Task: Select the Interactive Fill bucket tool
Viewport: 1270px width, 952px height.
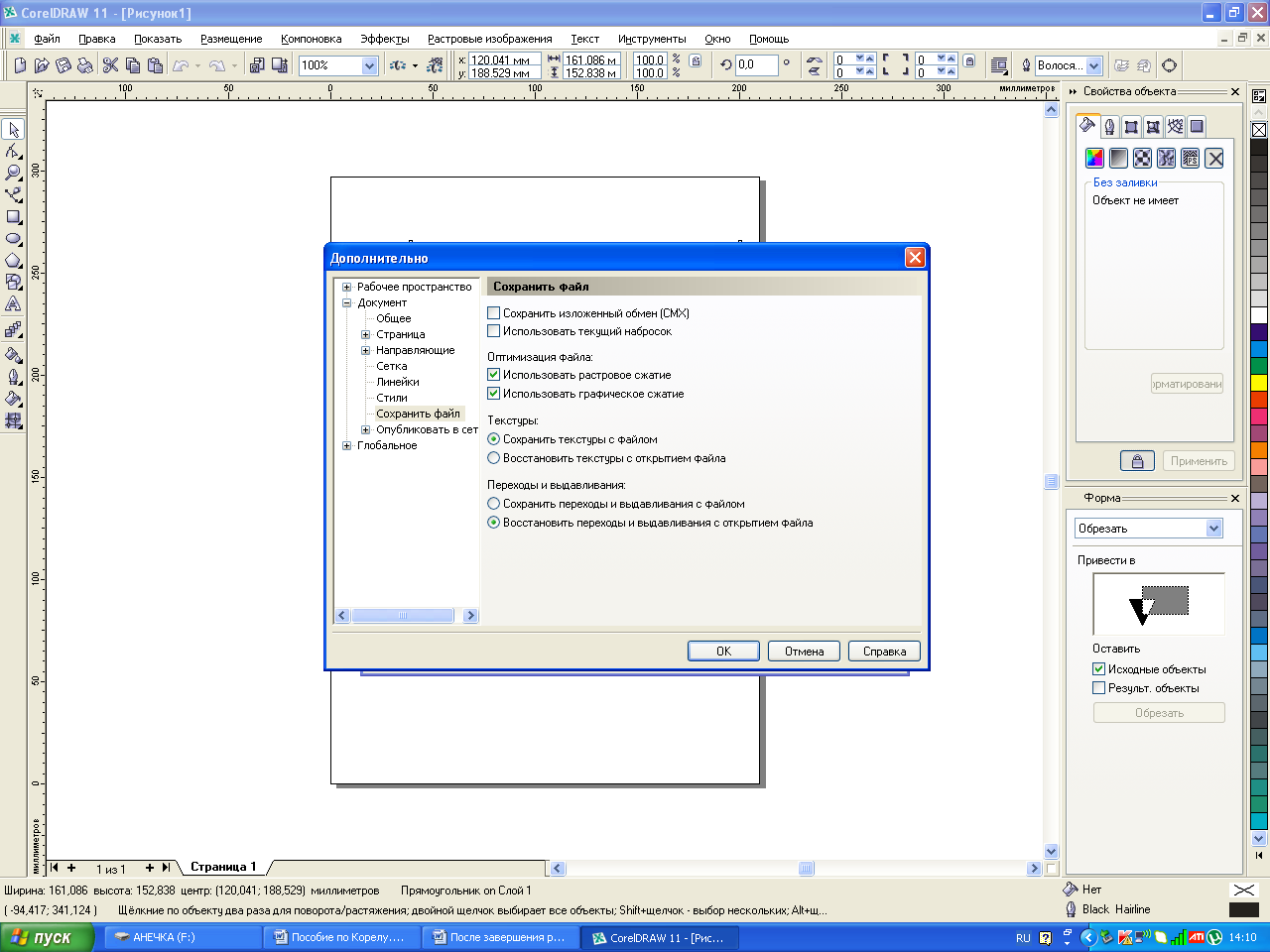Action: click(13, 399)
